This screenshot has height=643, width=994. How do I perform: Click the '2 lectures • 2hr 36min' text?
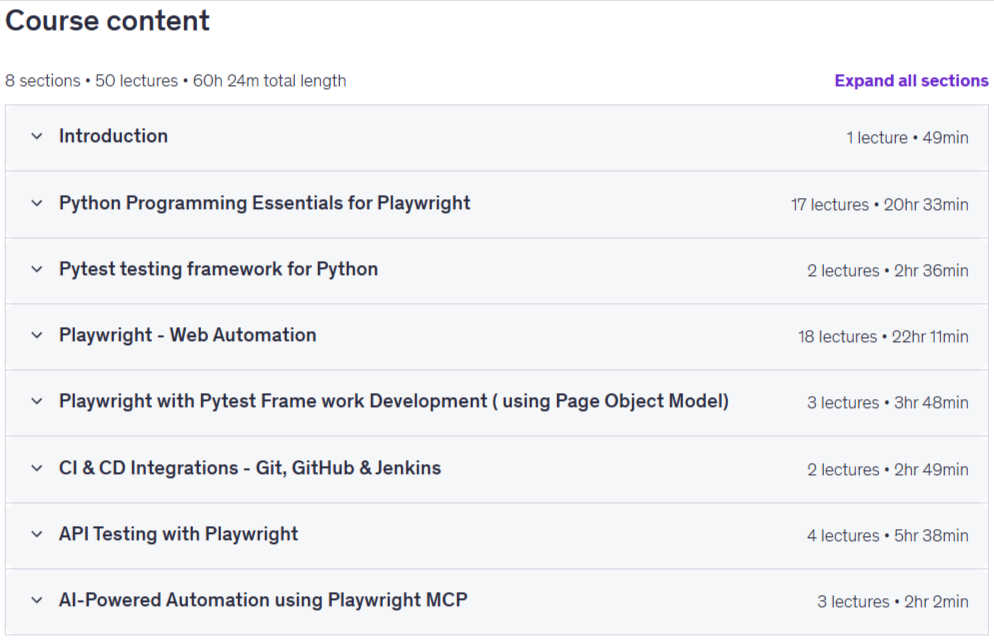tap(888, 271)
